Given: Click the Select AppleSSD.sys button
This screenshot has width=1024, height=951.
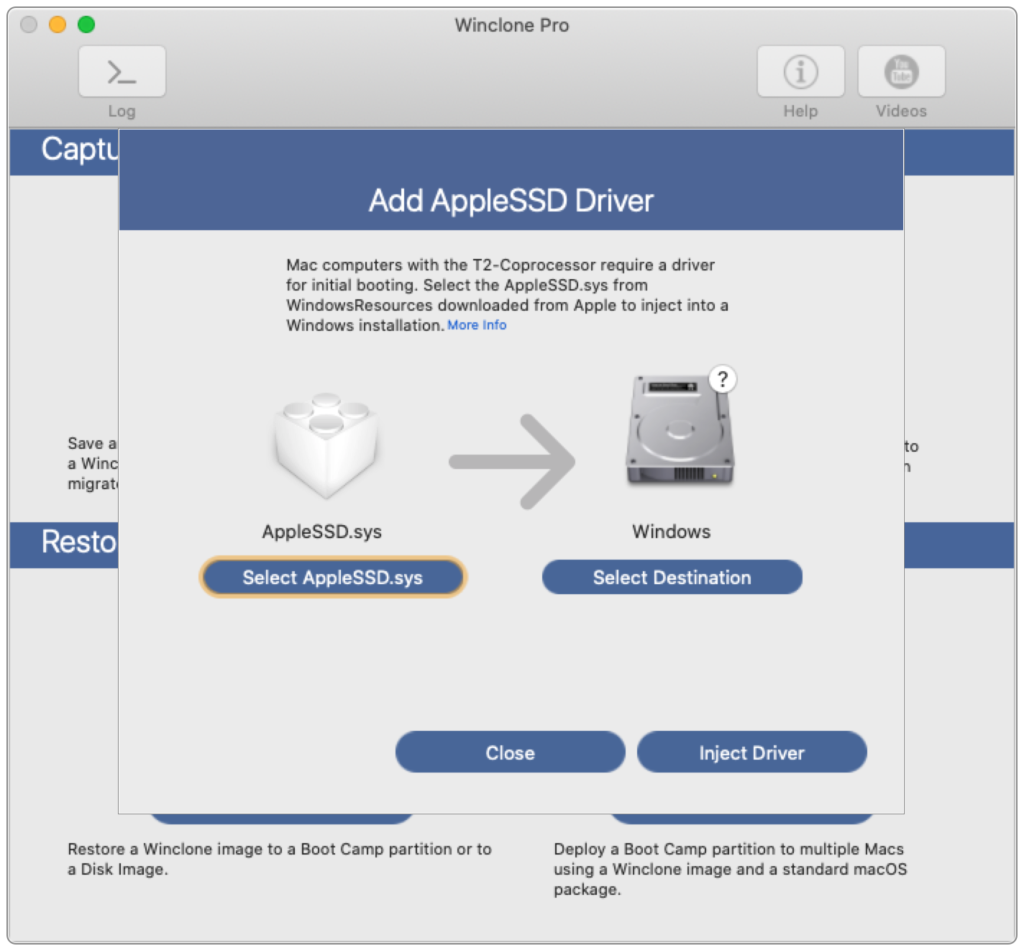Looking at the screenshot, I should [333, 577].
